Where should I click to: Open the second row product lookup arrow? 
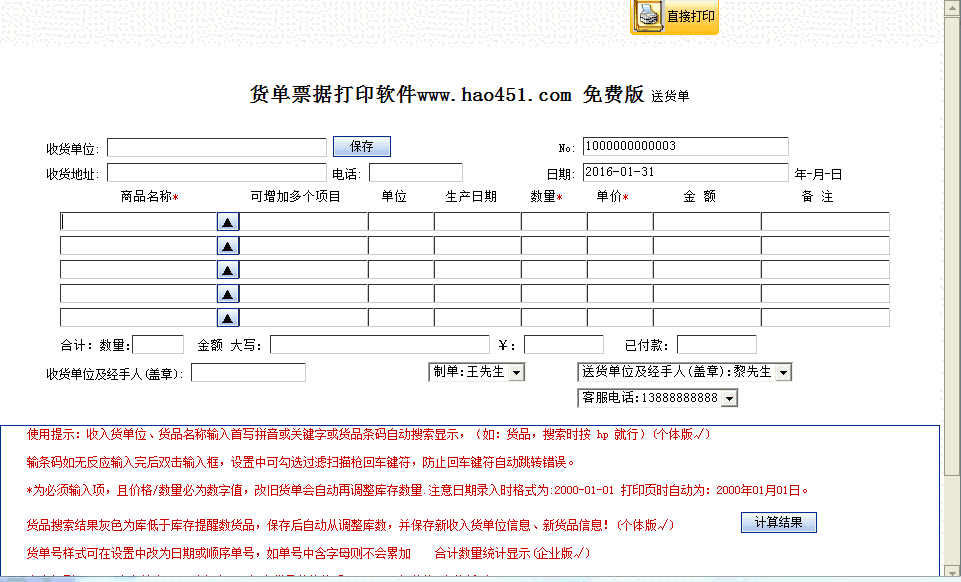(228, 246)
